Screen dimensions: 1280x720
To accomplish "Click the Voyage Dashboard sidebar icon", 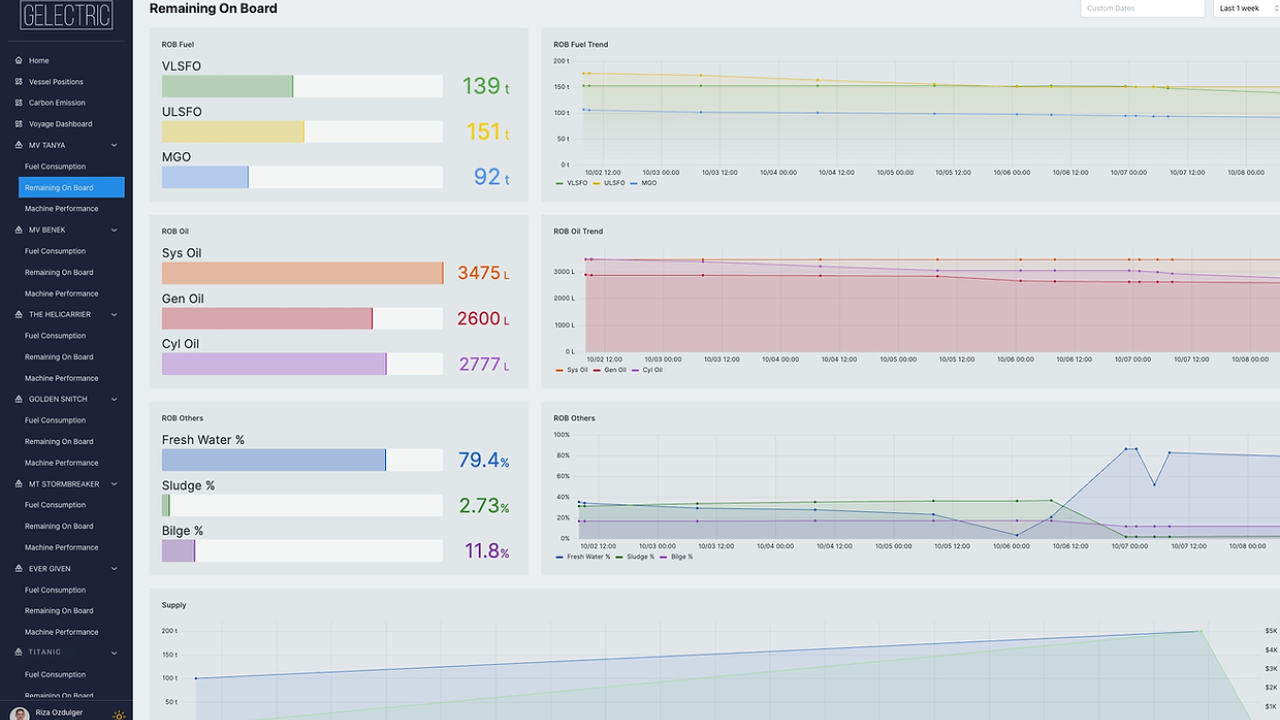I will click(19, 124).
